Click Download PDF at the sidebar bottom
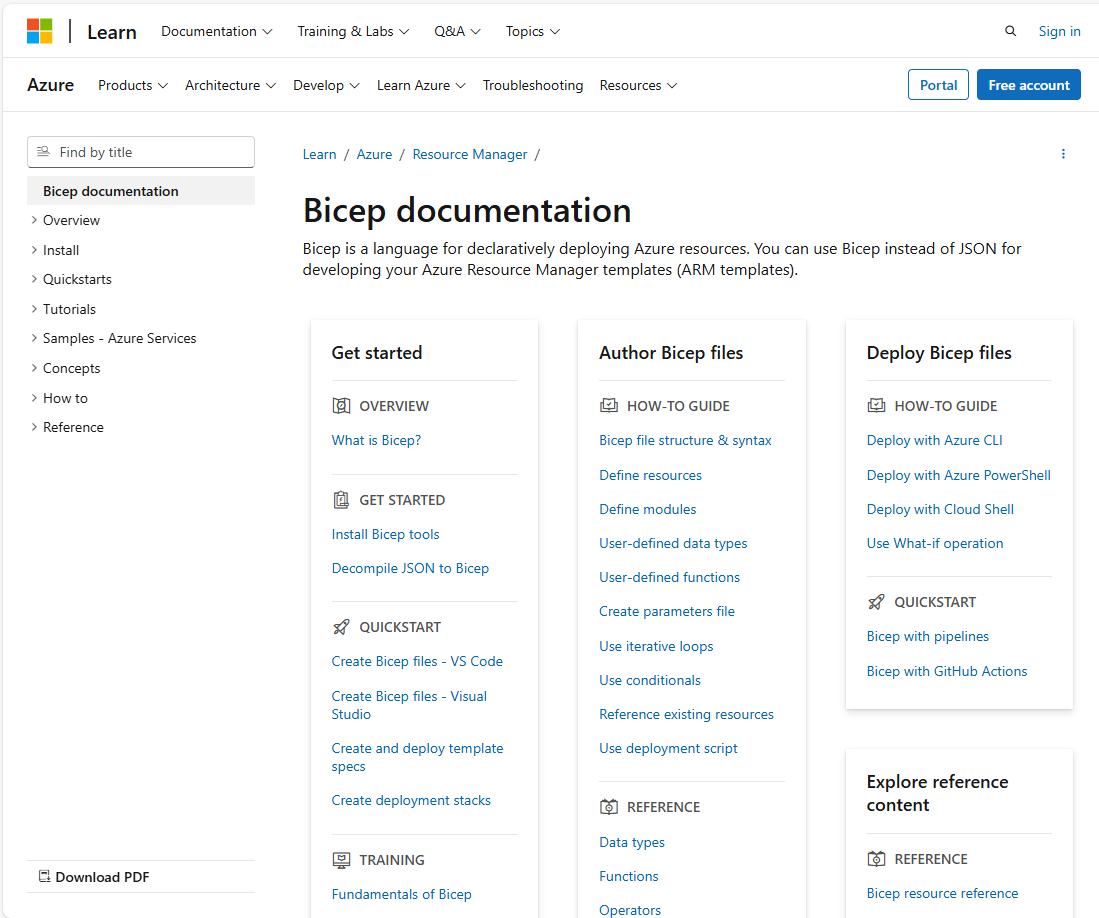Screen dimensions: 1099x918 pyautogui.click(x=93, y=877)
